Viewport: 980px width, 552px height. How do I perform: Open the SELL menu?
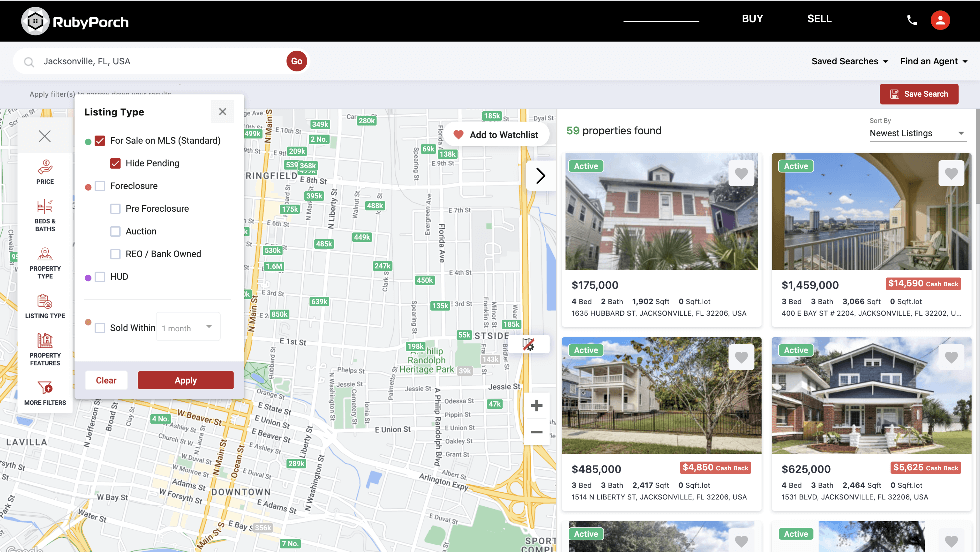(x=819, y=19)
